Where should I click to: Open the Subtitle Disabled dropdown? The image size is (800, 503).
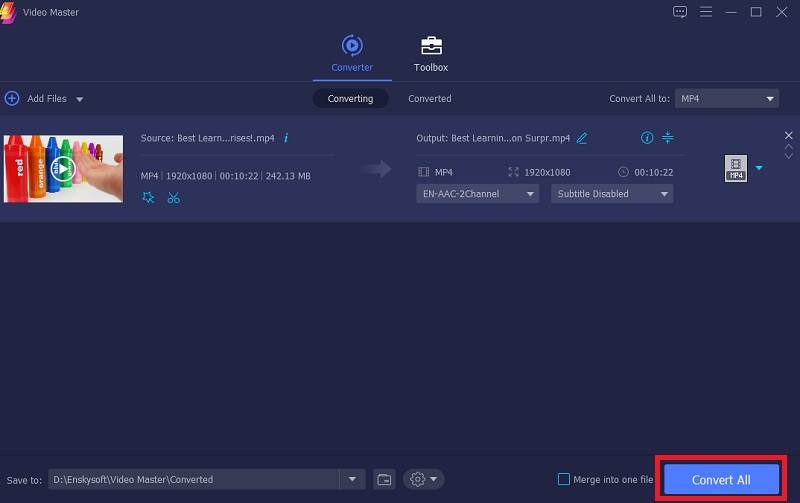pos(611,194)
